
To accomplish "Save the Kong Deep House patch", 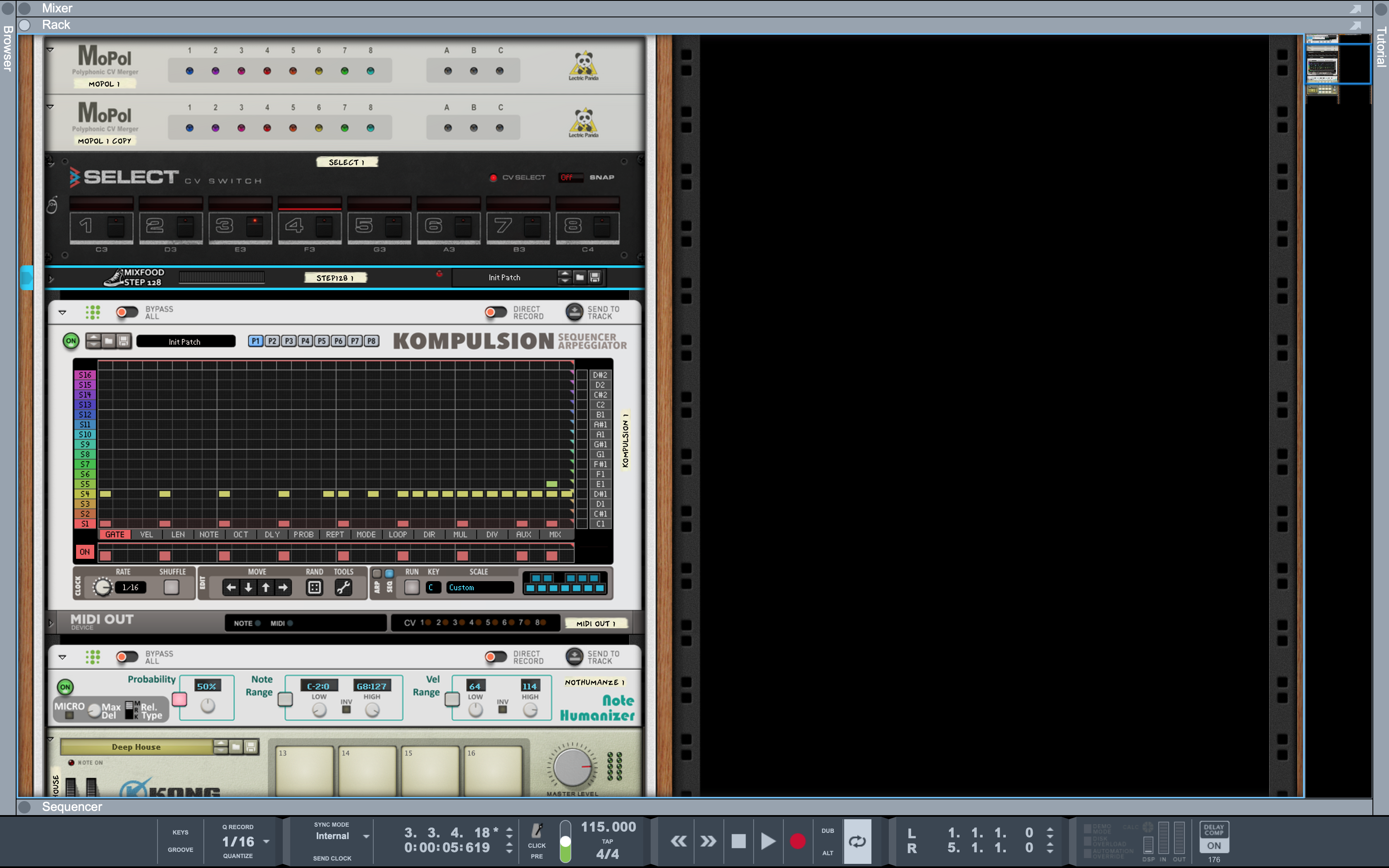I will click(251, 747).
